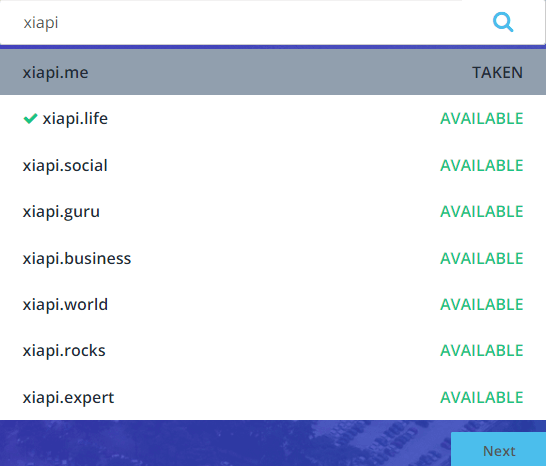Click AVAILABLE status next to xiapi.guru
Screen dimensions: 546x466
pyautogui.click(x=482, y=211)
